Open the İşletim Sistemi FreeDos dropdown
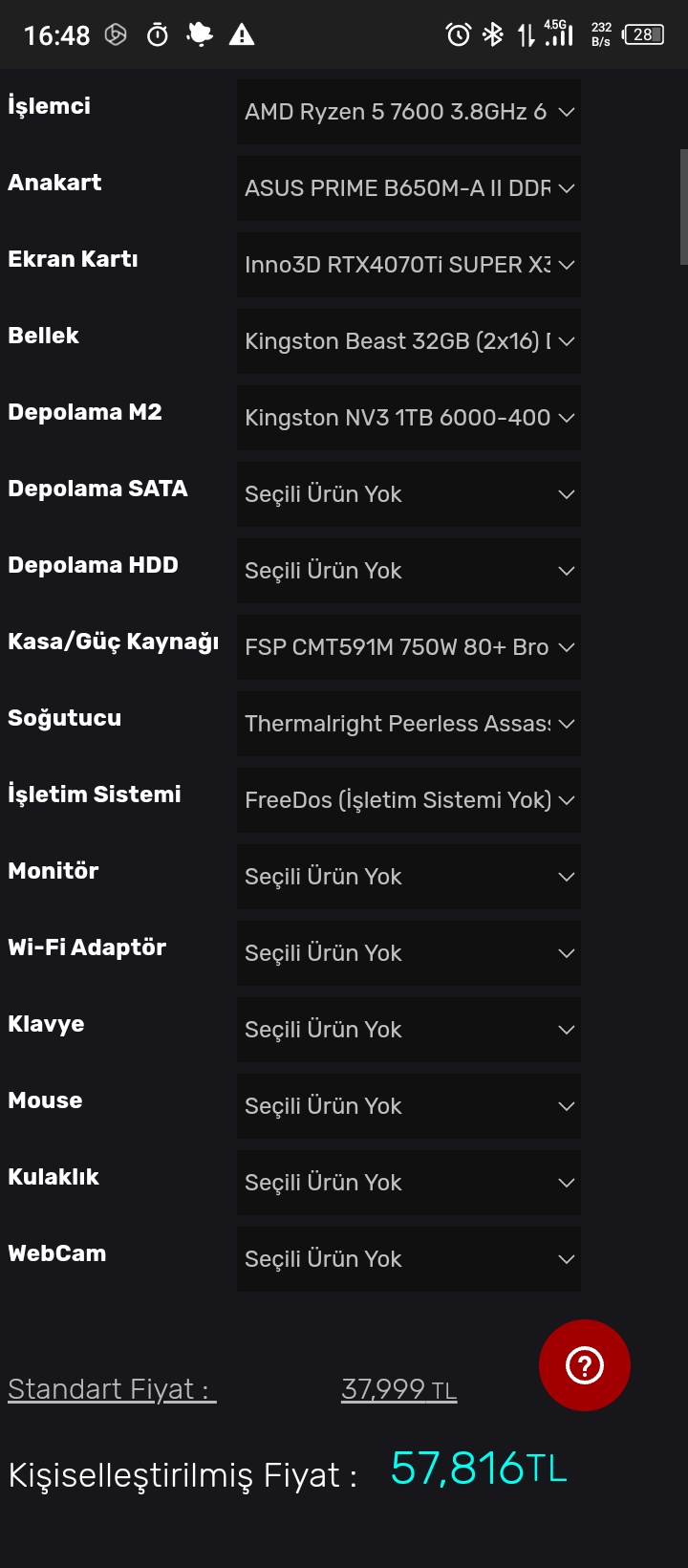Image resolution: width=688 pixels, height=1568 pixels. (408, 800)
